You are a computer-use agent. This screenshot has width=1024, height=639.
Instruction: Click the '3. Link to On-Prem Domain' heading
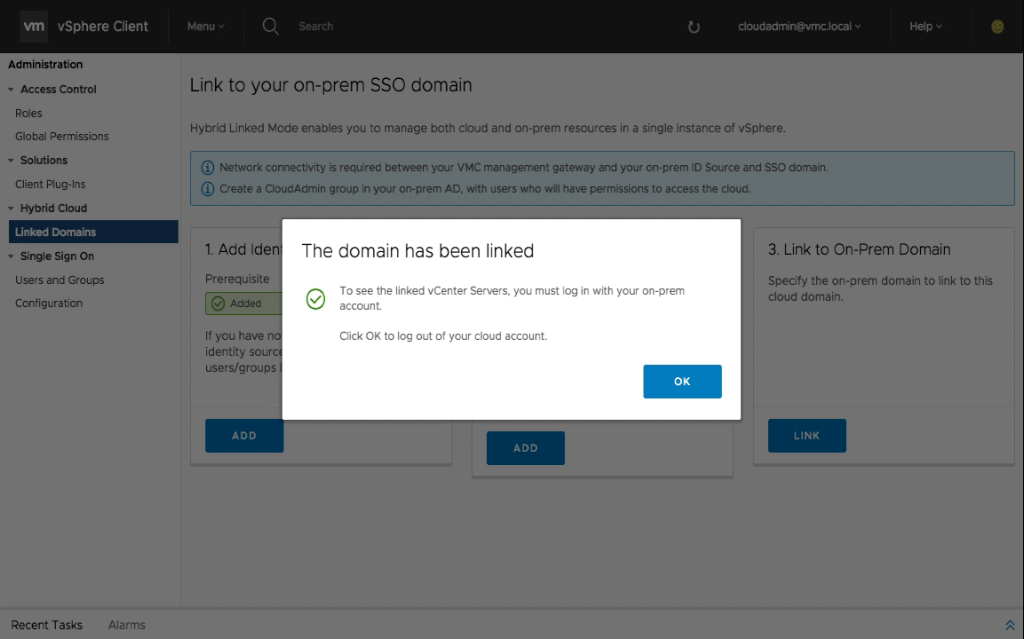pos(859,250)
